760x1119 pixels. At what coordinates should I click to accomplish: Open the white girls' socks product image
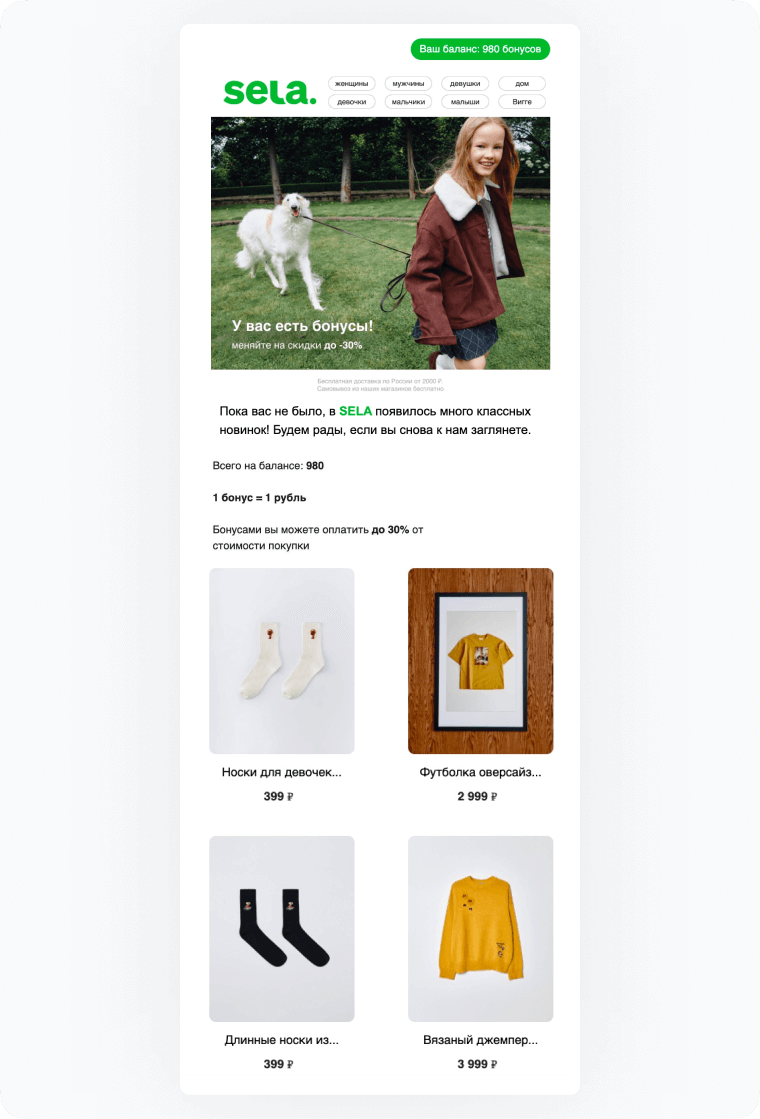point(282,661)
